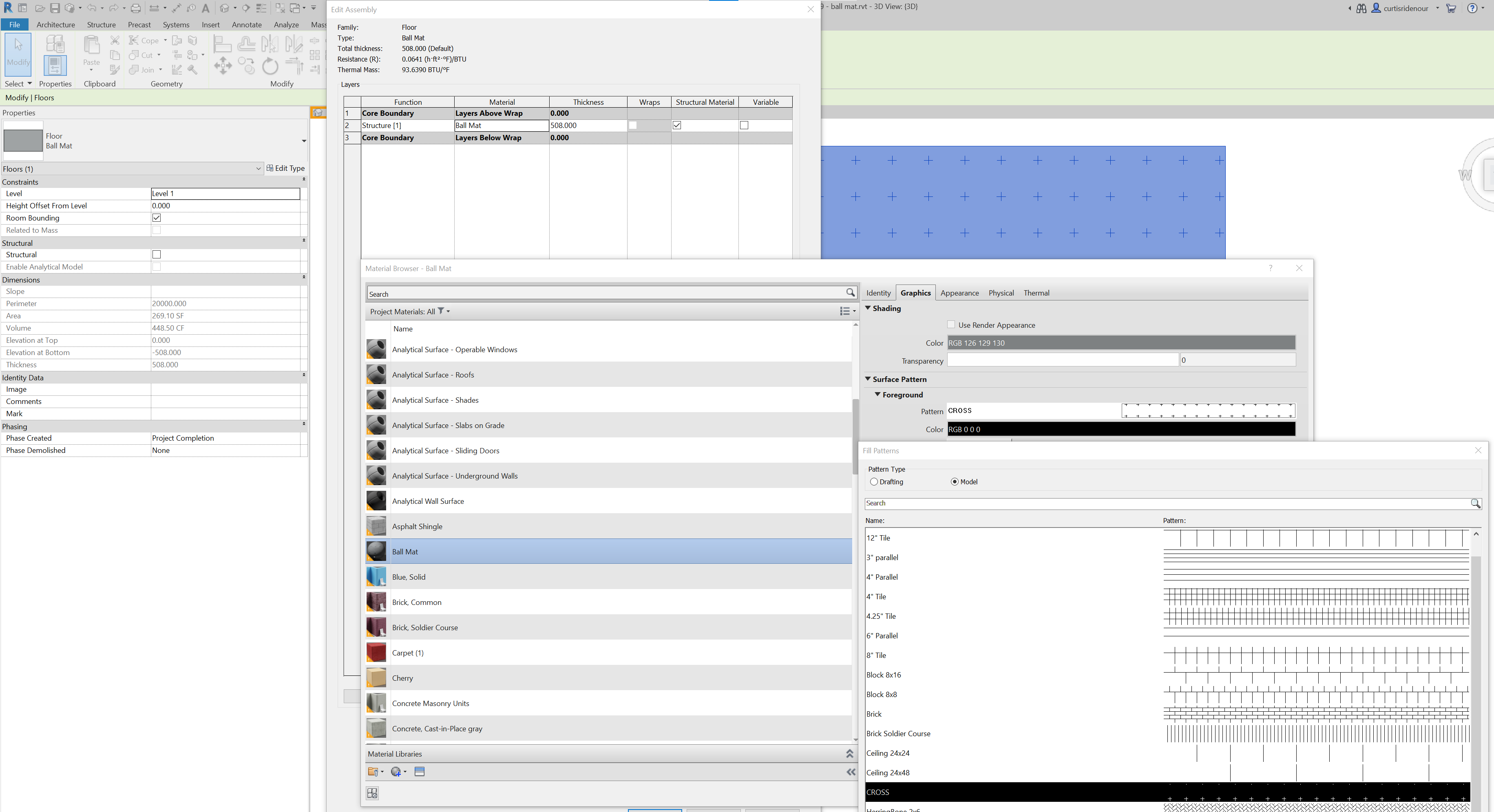This screenshot has height=812, width=1494.
Task: Open the Floors type selector dropdown
Action: coord(259,169)
